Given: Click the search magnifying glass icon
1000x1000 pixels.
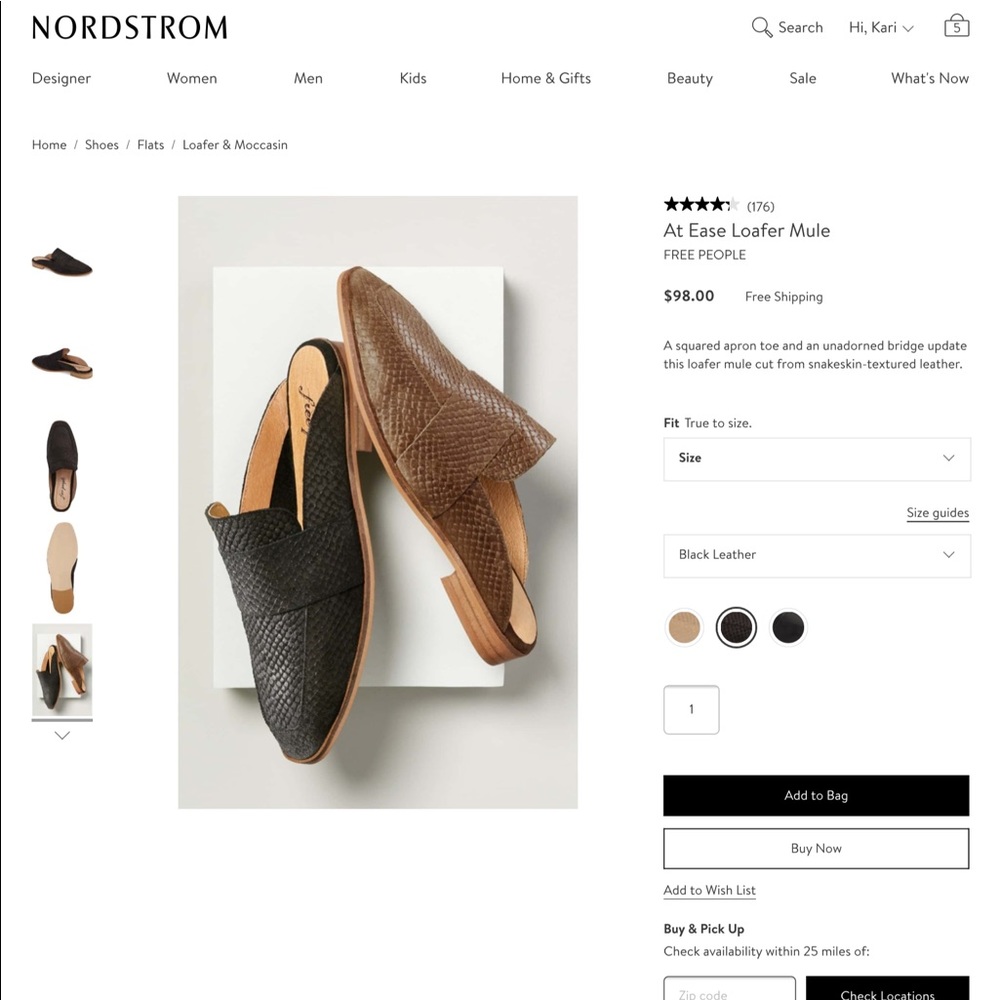Looking at the screenshot, I should click(x=762, y=27).
